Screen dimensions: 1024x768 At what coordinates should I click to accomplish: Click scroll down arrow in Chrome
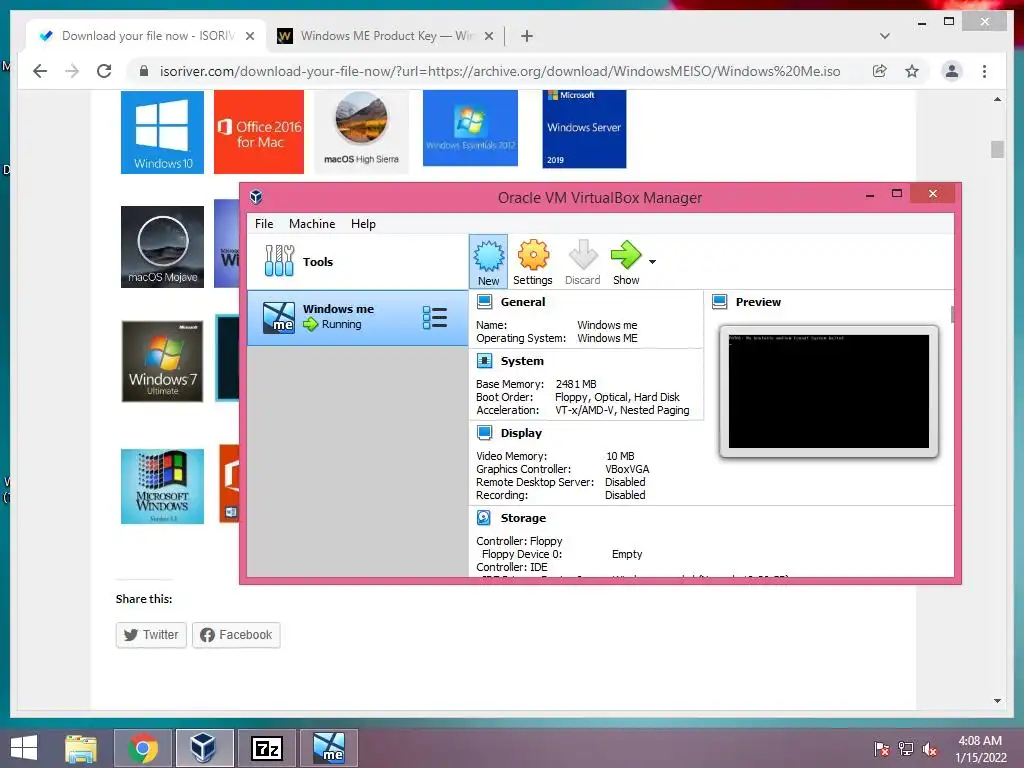(997, 701)
